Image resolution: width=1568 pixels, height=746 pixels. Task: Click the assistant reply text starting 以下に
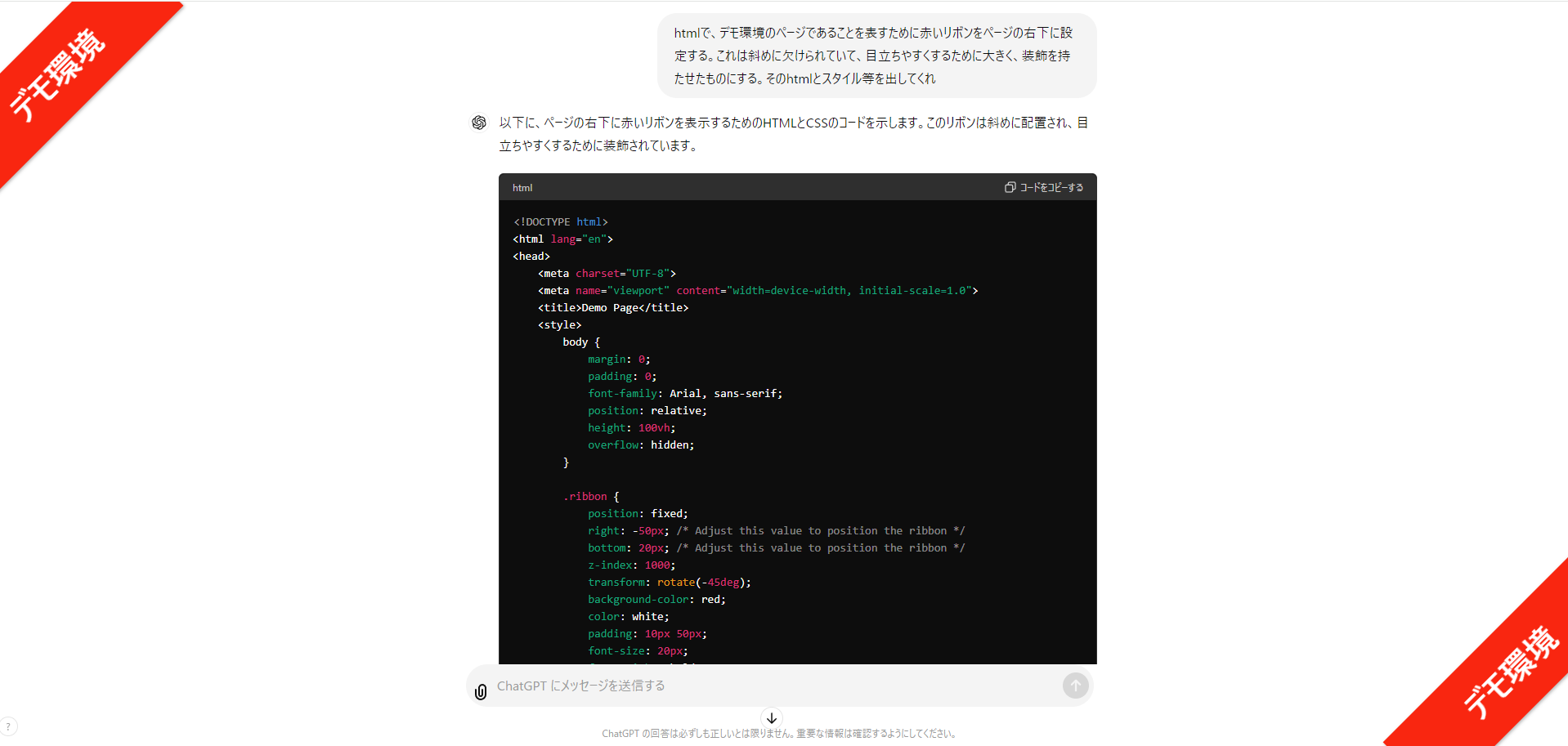pyautogui.click(x=794, y=134)
